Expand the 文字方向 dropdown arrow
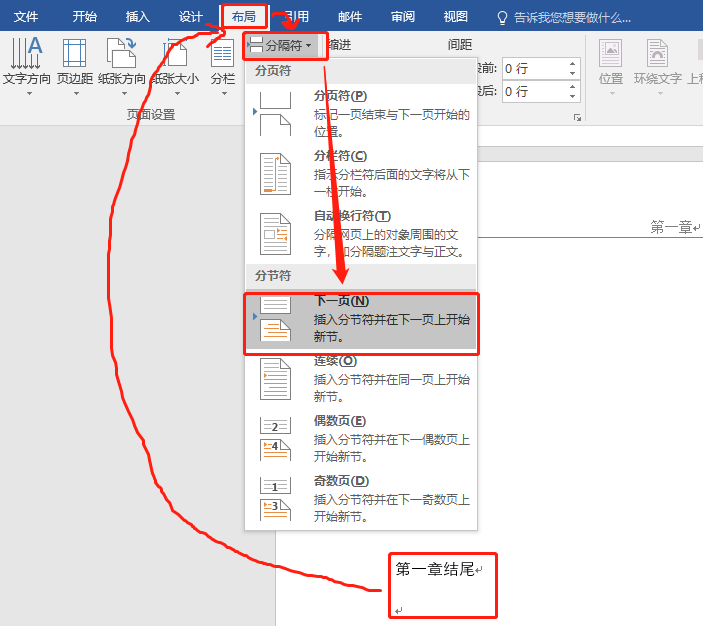Image resolution: width=703 pixels, height=626 pixels. pyautogui.click(x=29, y=94)
